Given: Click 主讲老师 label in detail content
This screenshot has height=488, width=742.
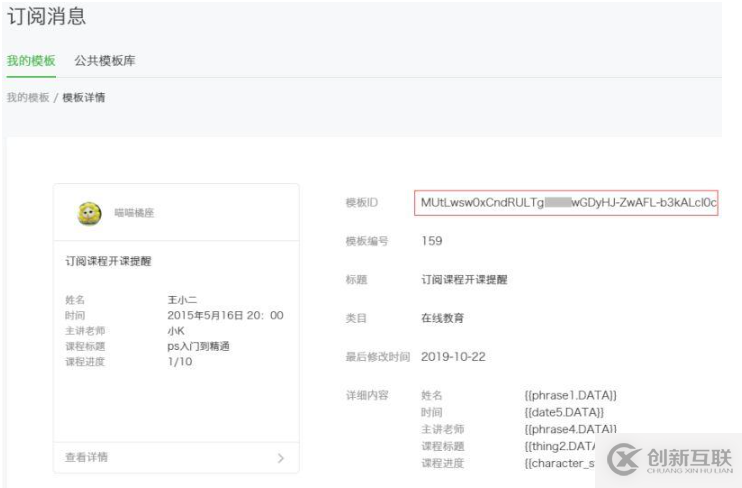Looking at the screenshot, I should point(442,429).
